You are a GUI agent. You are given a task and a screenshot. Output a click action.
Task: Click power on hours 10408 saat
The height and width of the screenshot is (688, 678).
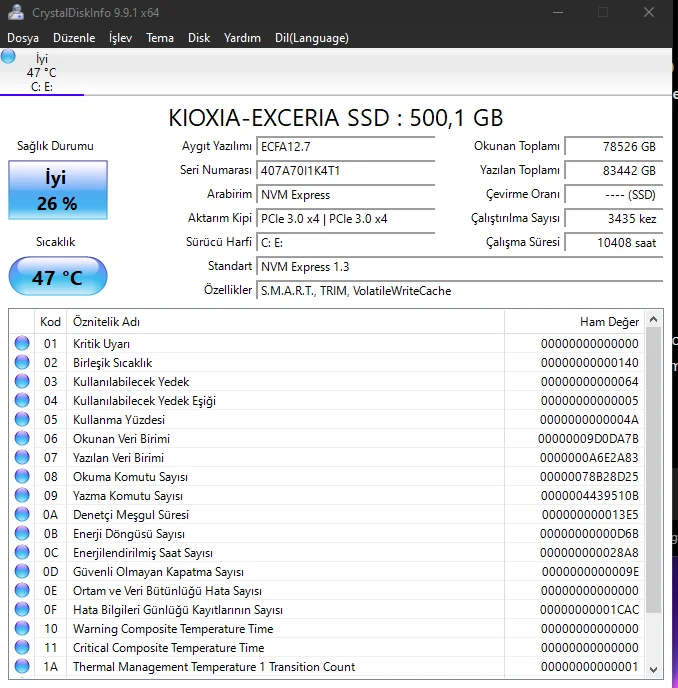[614, 243]
